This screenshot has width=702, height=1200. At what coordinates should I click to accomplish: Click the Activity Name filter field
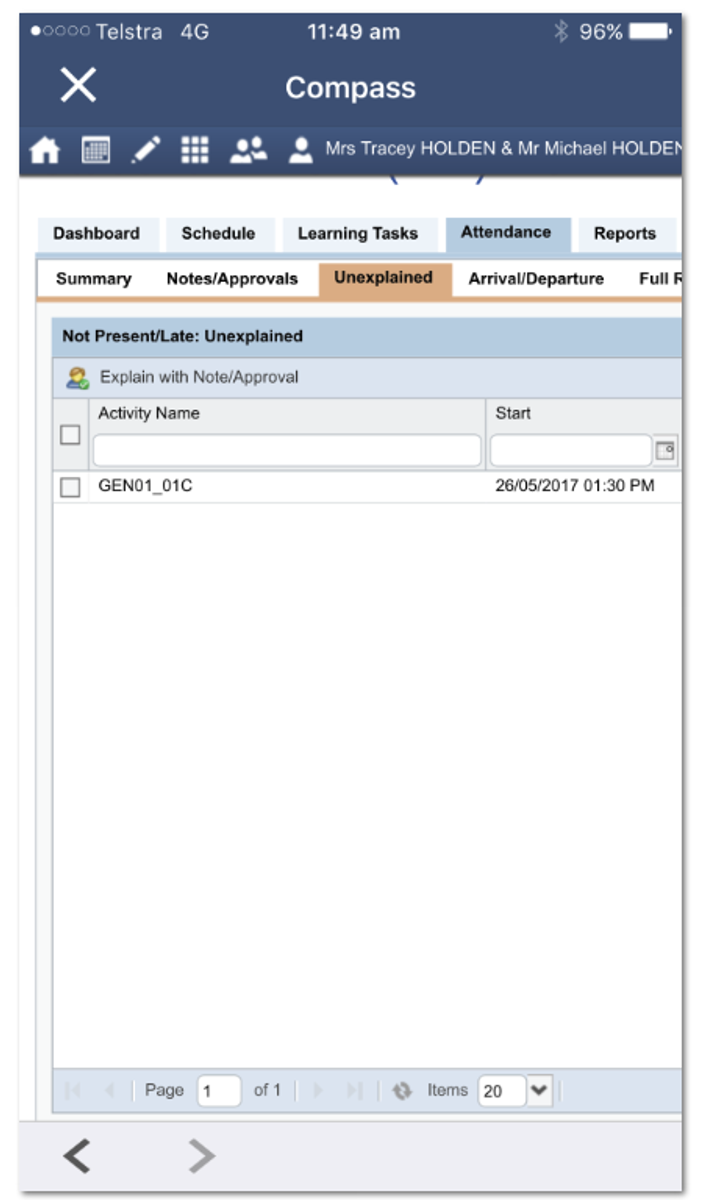pyautogui.click(x=287, y=451)
